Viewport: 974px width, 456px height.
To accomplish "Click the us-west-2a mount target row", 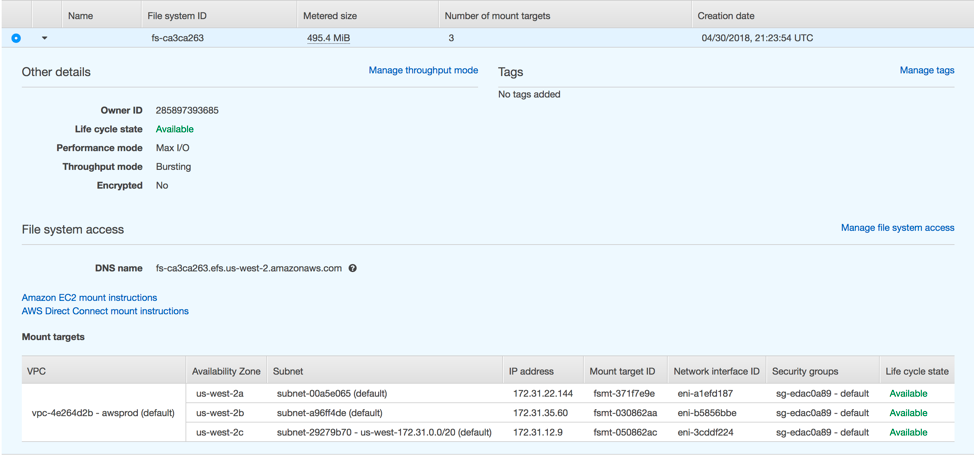I will (219, 394).
